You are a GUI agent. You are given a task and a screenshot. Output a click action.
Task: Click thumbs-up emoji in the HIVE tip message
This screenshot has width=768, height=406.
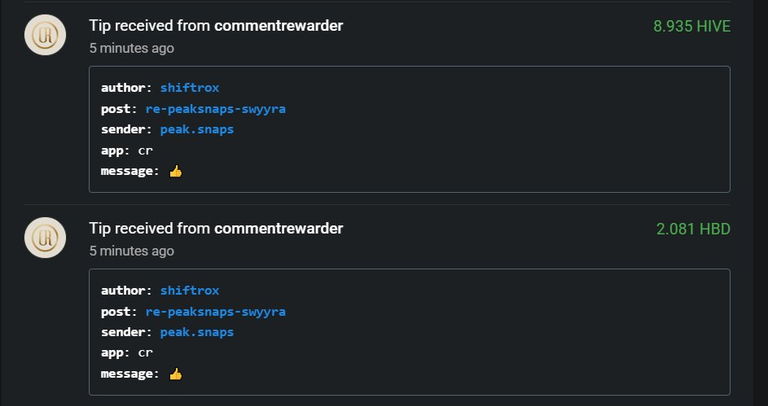point(175,171)
